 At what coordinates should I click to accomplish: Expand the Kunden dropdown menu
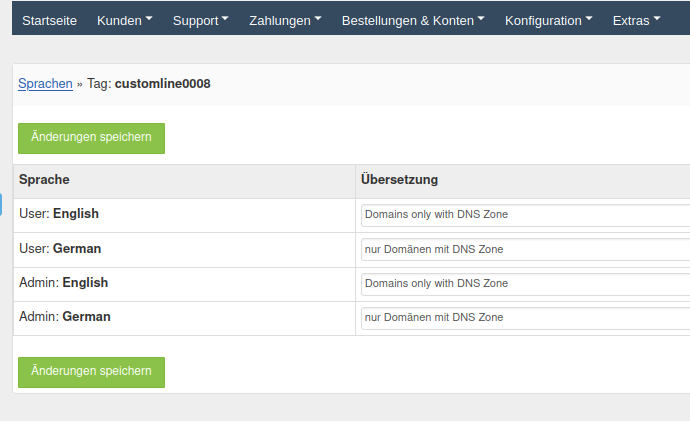click(x=124, y=20)
